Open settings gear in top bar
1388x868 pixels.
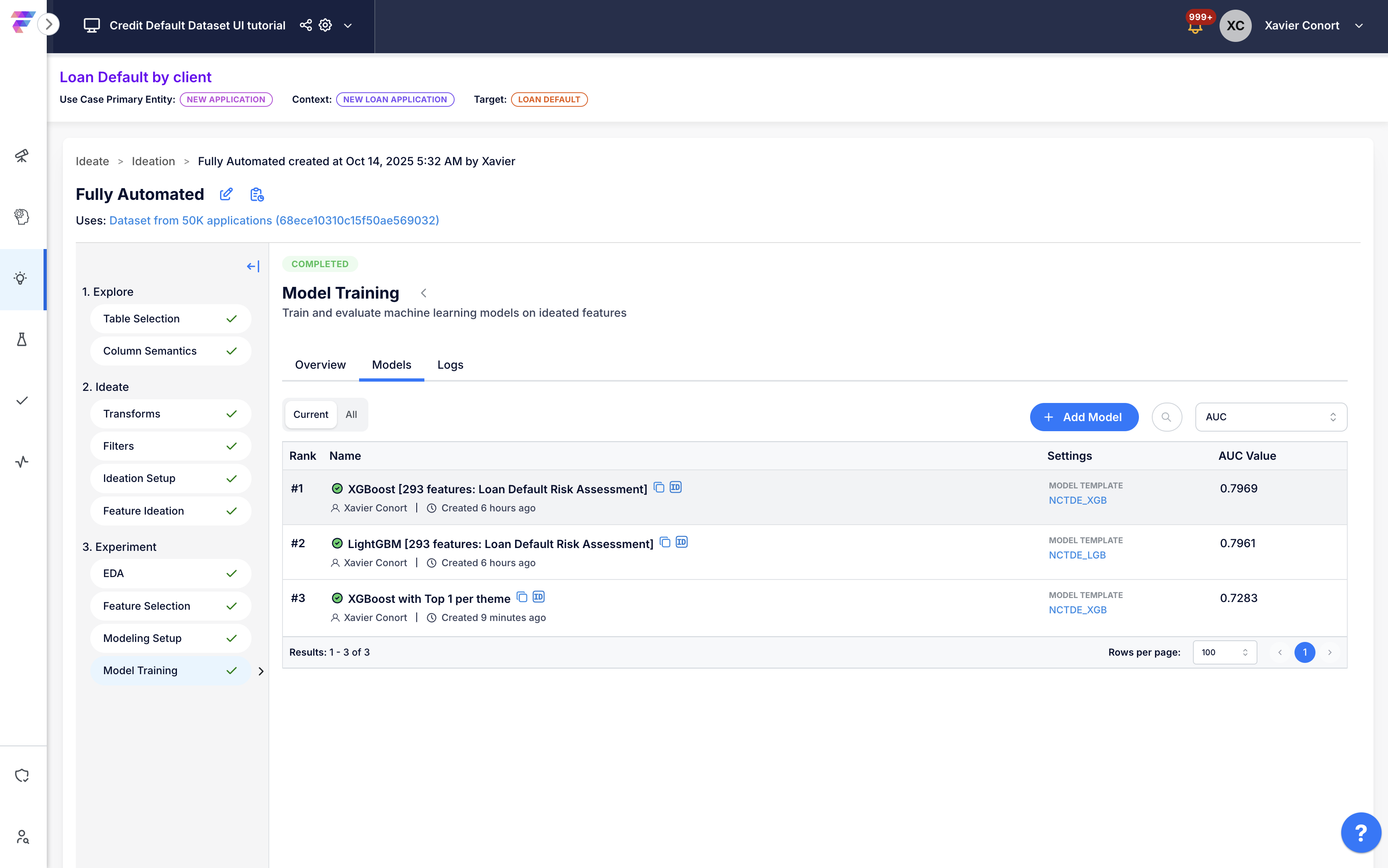tap(326, 25)
